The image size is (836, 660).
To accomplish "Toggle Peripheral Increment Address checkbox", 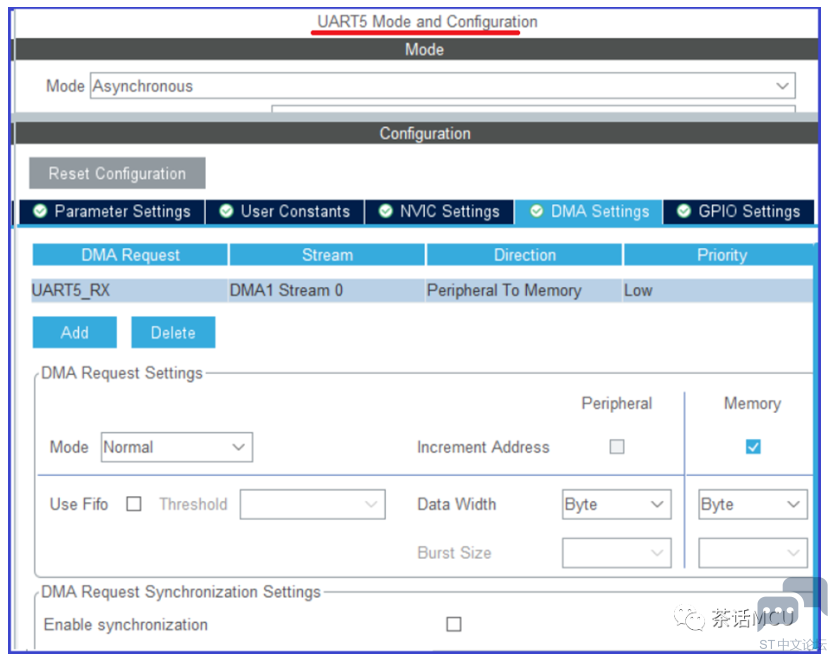I will pyautogui.click(x=617, y=447).
